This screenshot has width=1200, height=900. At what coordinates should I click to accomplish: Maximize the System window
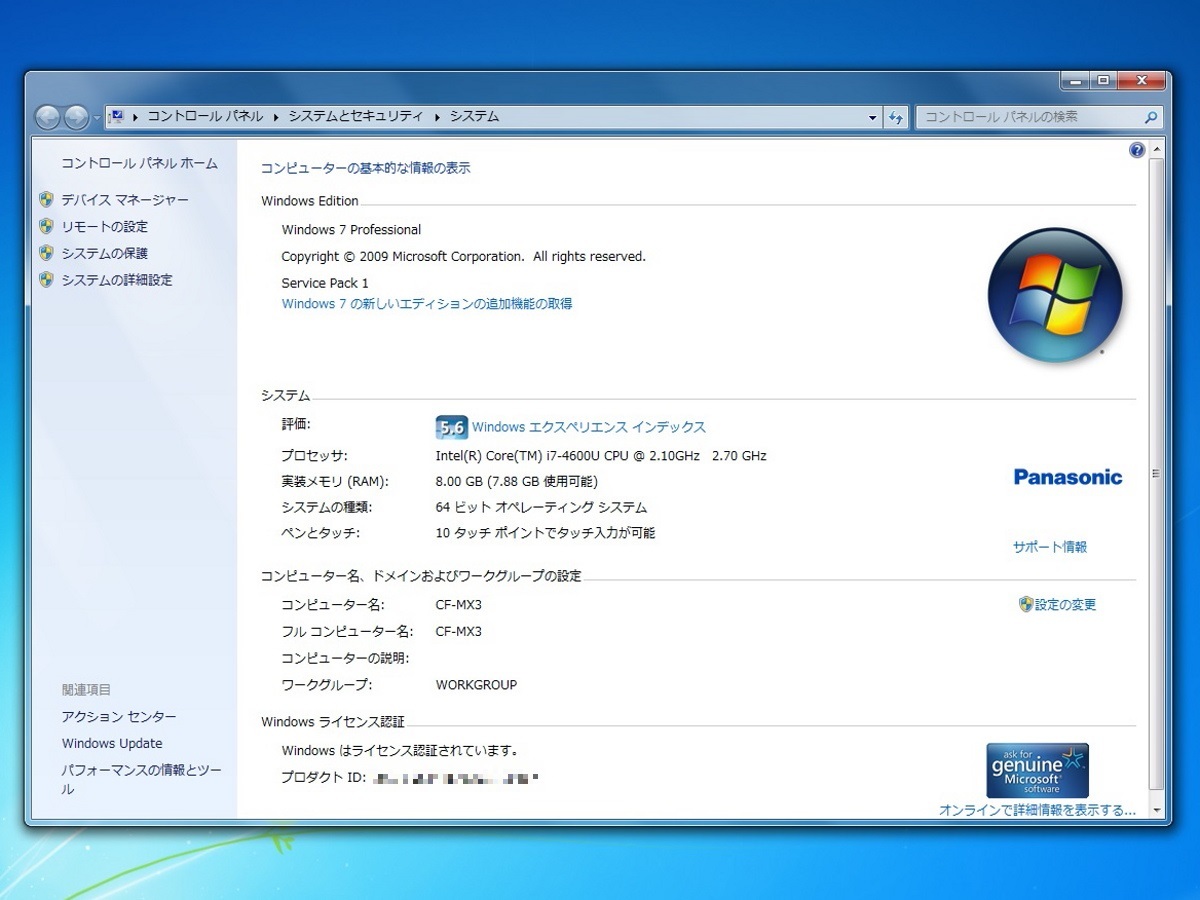pos(1103,81)
